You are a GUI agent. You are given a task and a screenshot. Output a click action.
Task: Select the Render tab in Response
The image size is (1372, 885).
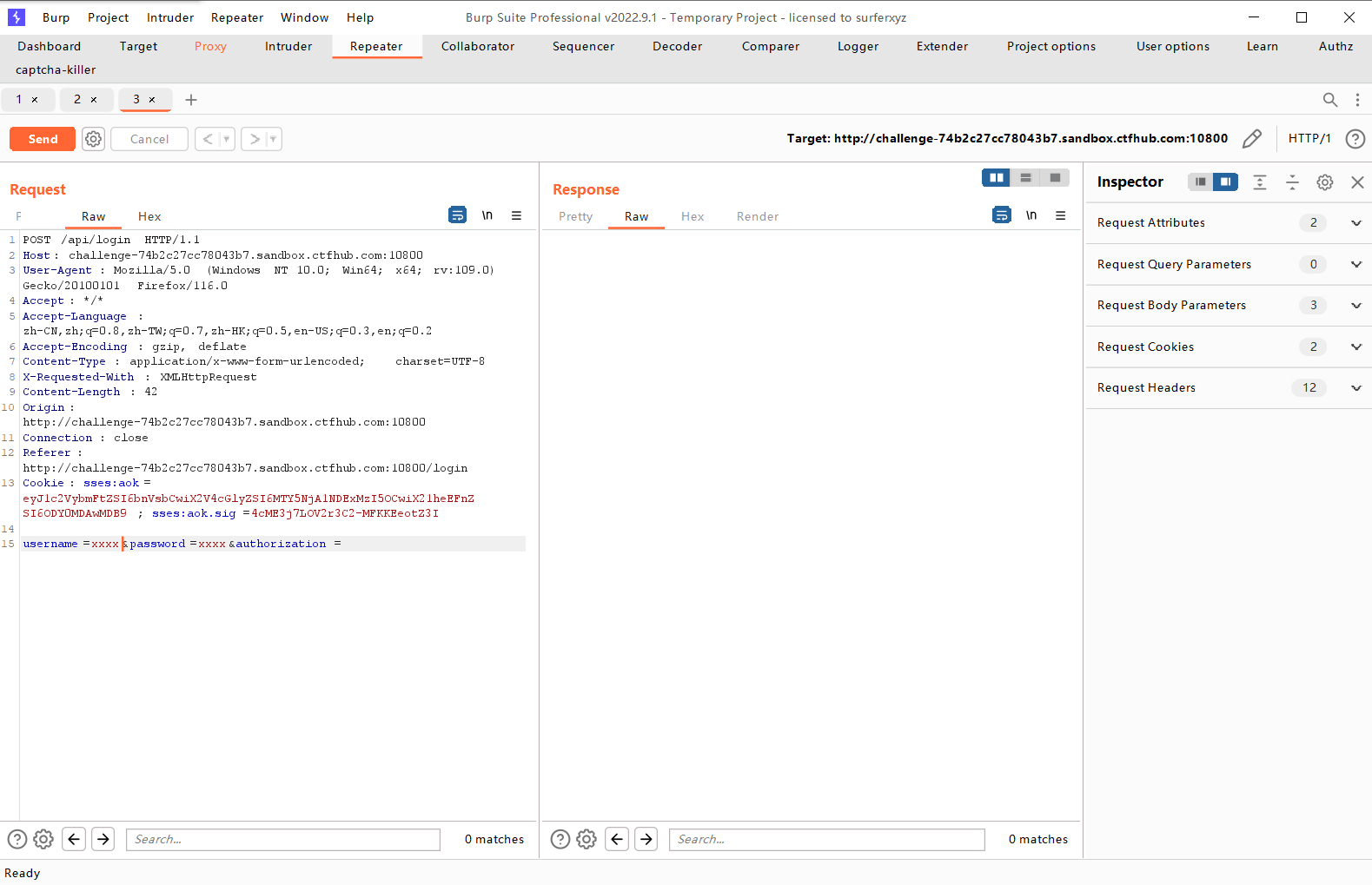[758, 216]
